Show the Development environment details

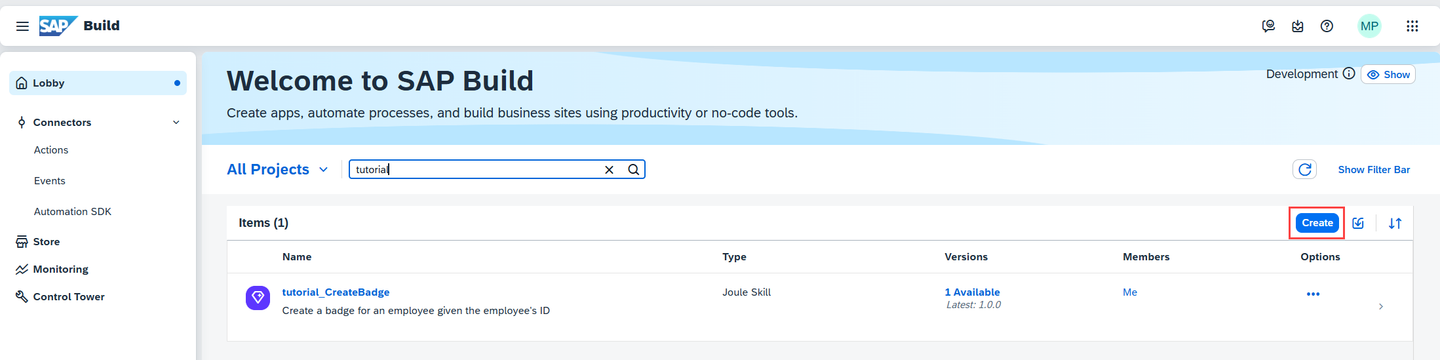tap(1388, 75)
